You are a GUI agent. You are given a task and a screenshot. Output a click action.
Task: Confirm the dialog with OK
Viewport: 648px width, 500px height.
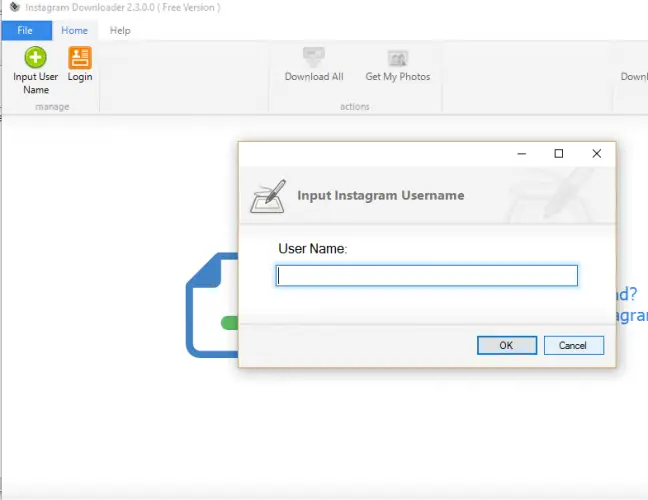(x=507, y=345)
